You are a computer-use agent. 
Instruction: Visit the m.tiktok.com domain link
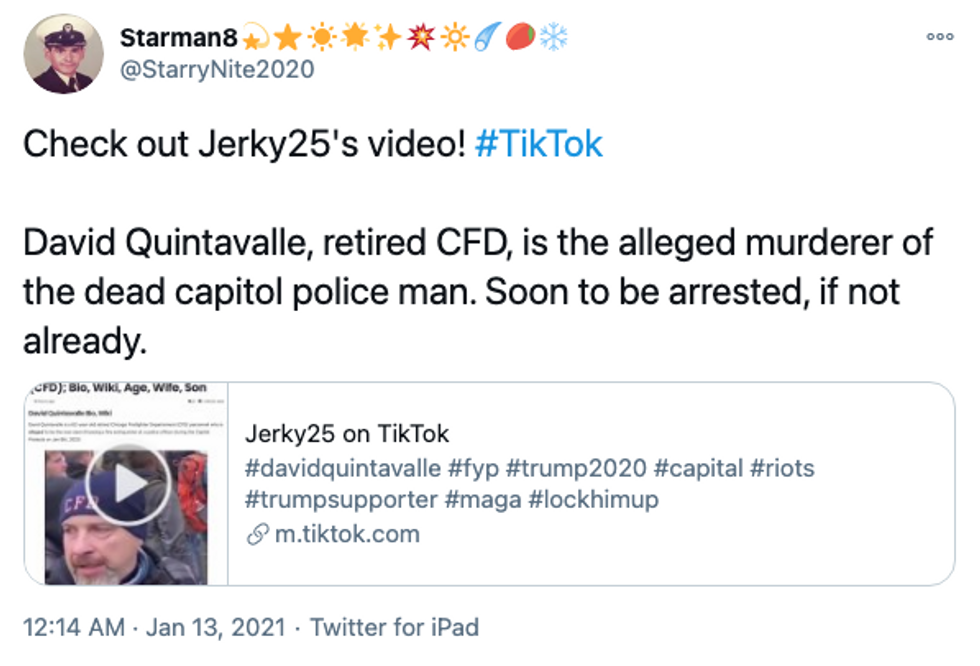coord(347,534)
